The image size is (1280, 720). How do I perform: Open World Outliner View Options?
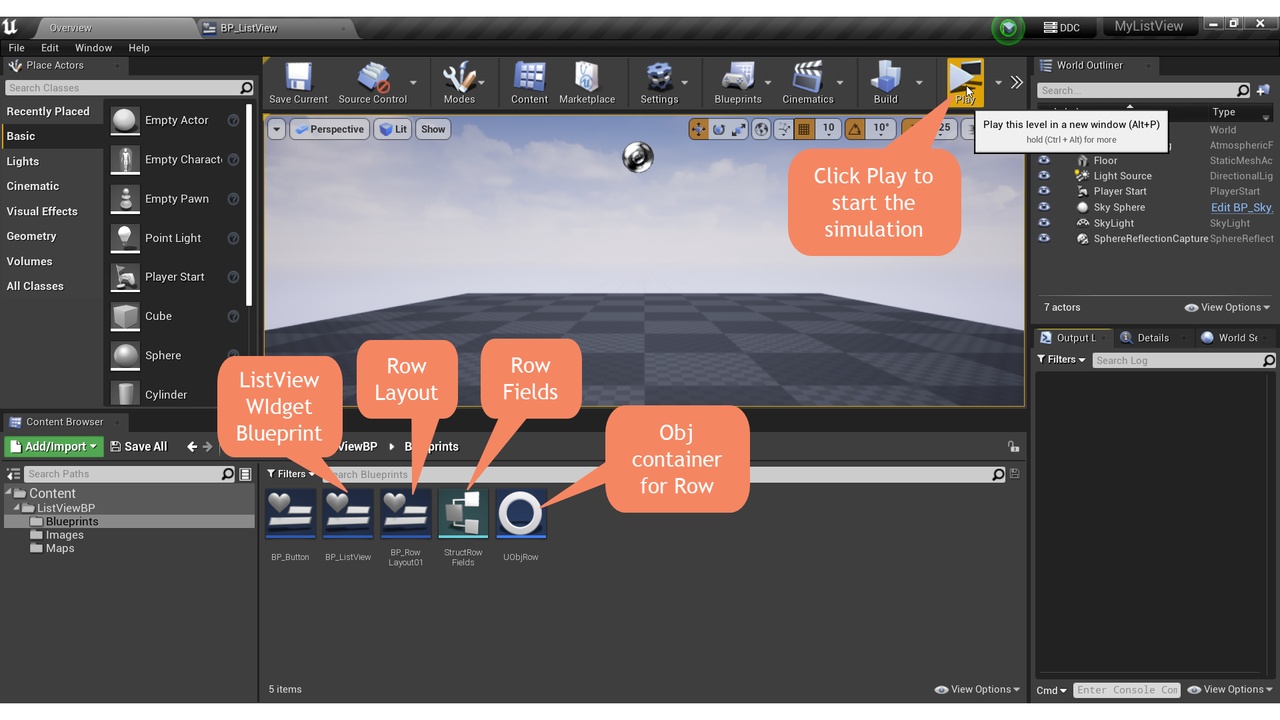tap(1227, 308)
